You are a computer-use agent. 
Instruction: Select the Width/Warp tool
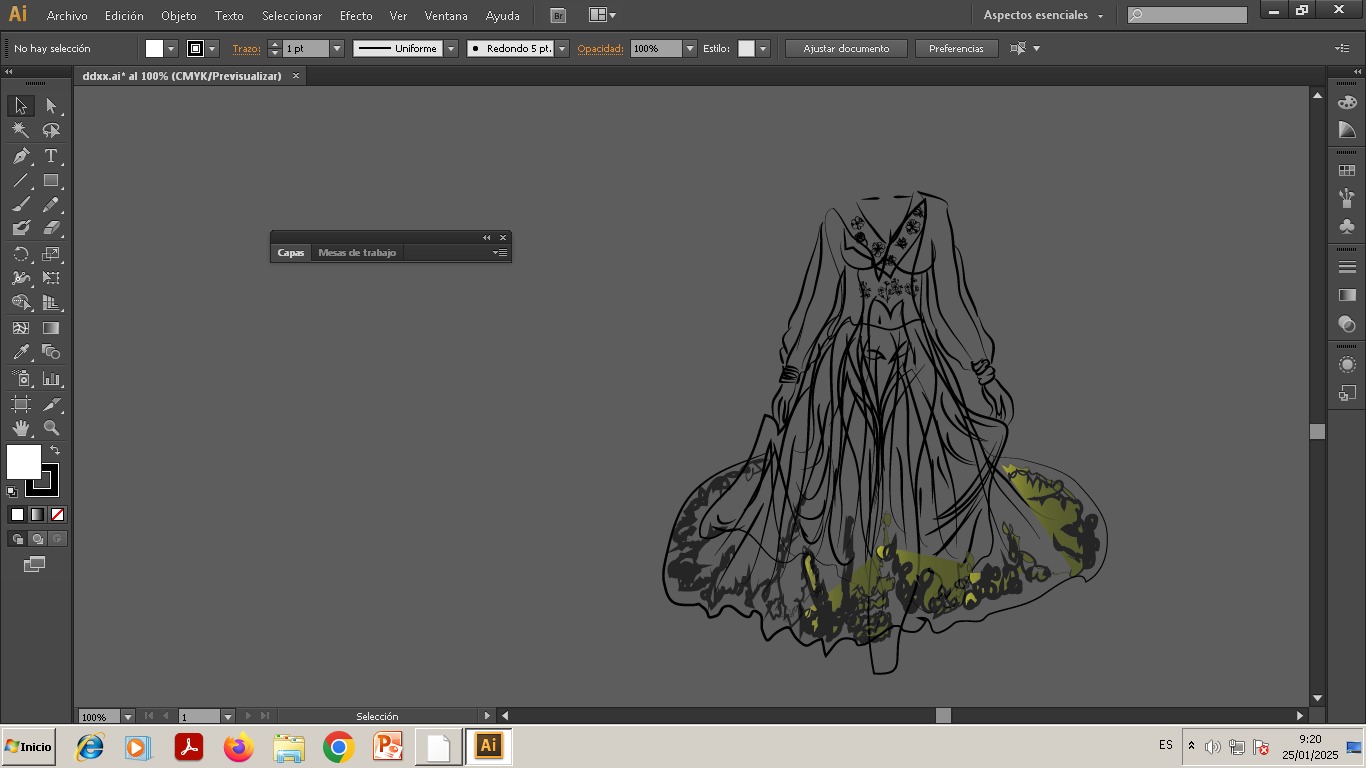click(20, 278)
